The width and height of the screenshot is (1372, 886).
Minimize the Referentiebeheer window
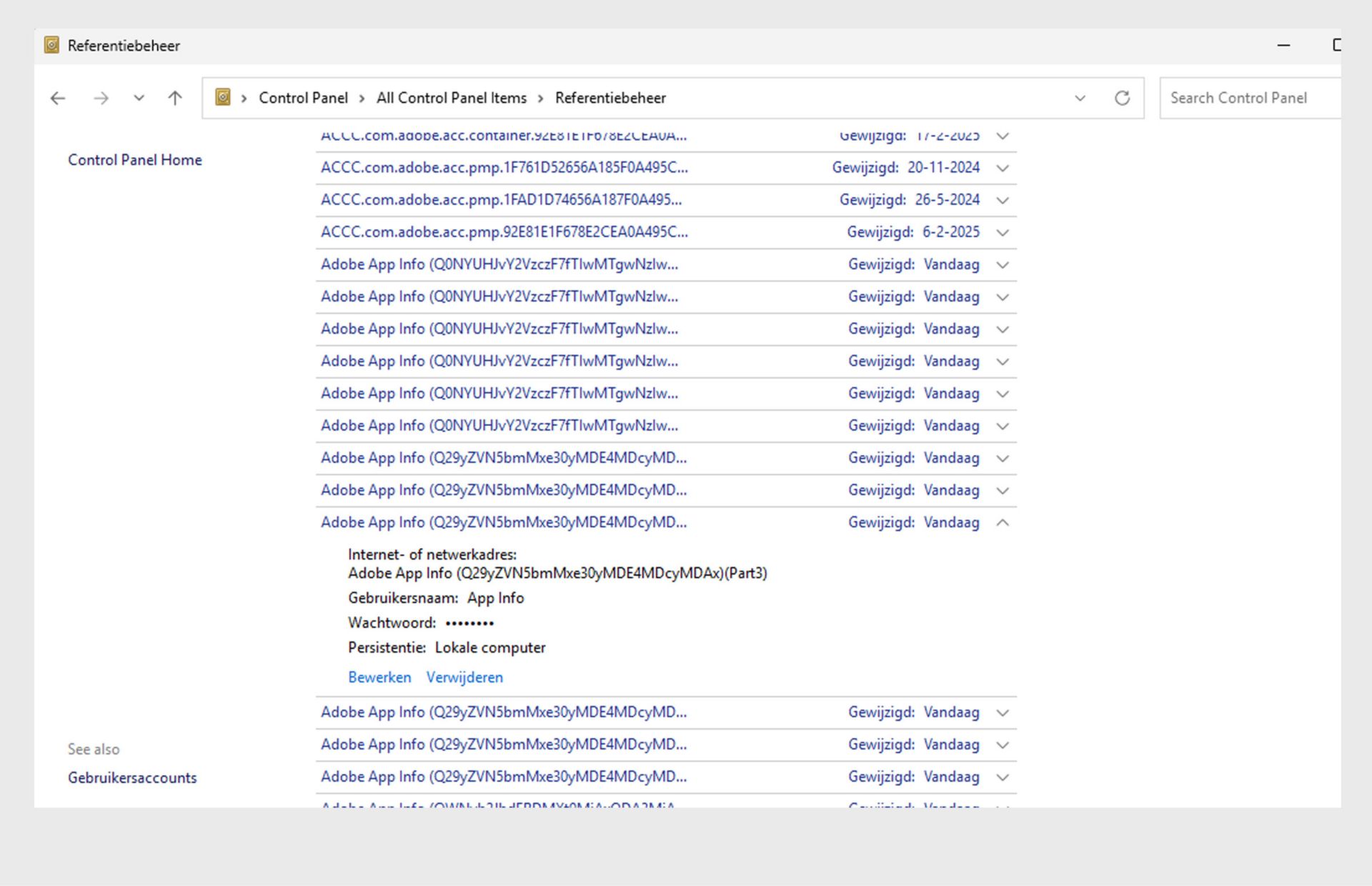(1283, 45)
